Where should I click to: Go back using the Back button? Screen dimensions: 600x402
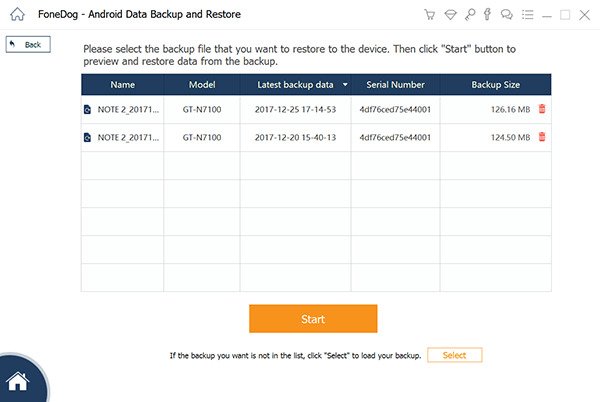coord(28,45)
